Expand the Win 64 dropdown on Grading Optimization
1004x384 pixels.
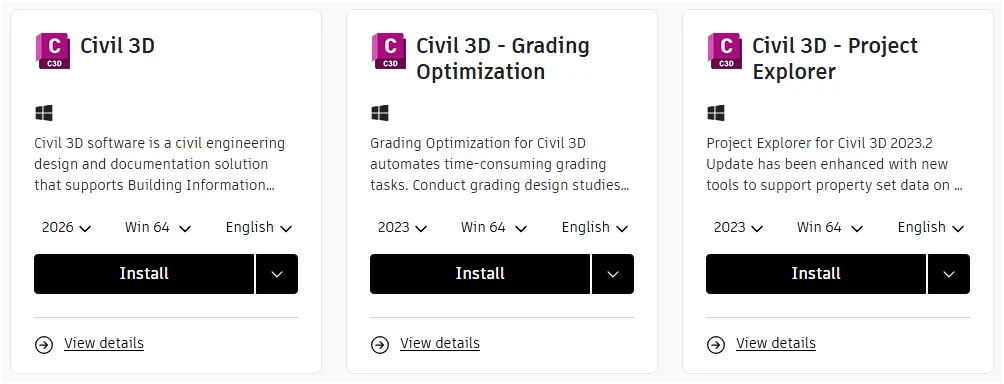[494, 227]
